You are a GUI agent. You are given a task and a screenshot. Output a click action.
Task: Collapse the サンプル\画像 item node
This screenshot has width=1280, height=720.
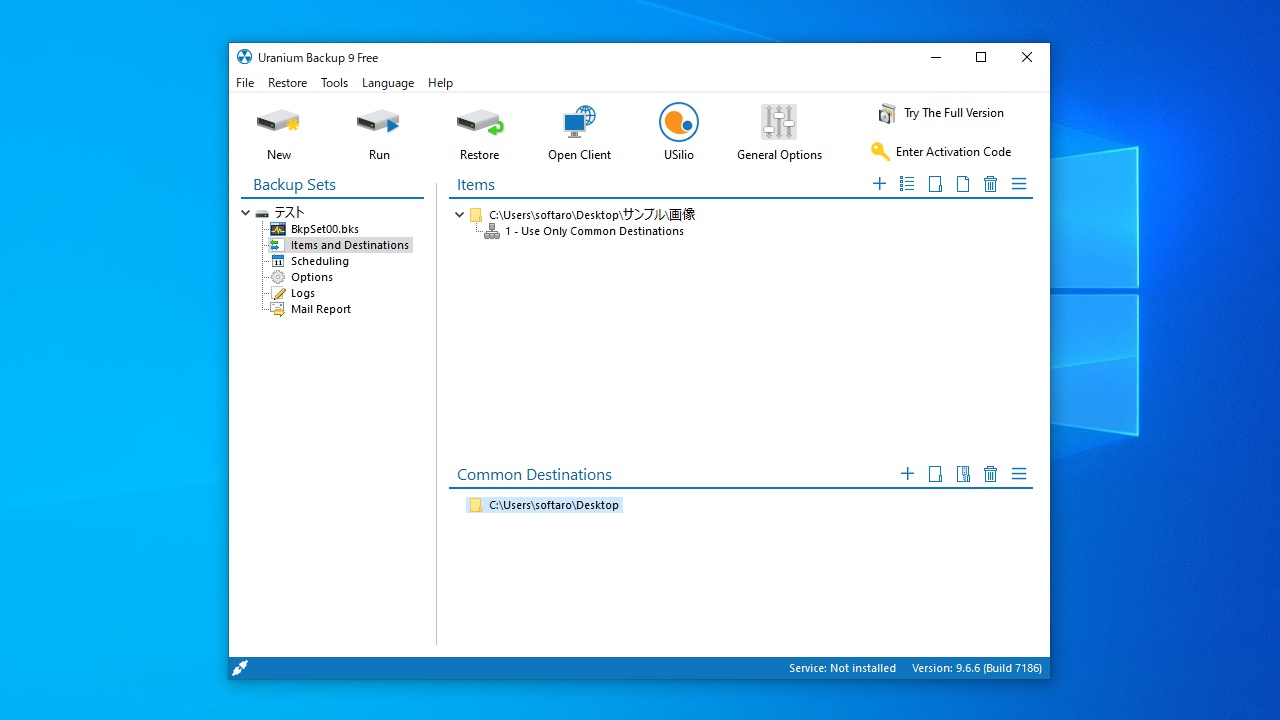tap(460, 215)
